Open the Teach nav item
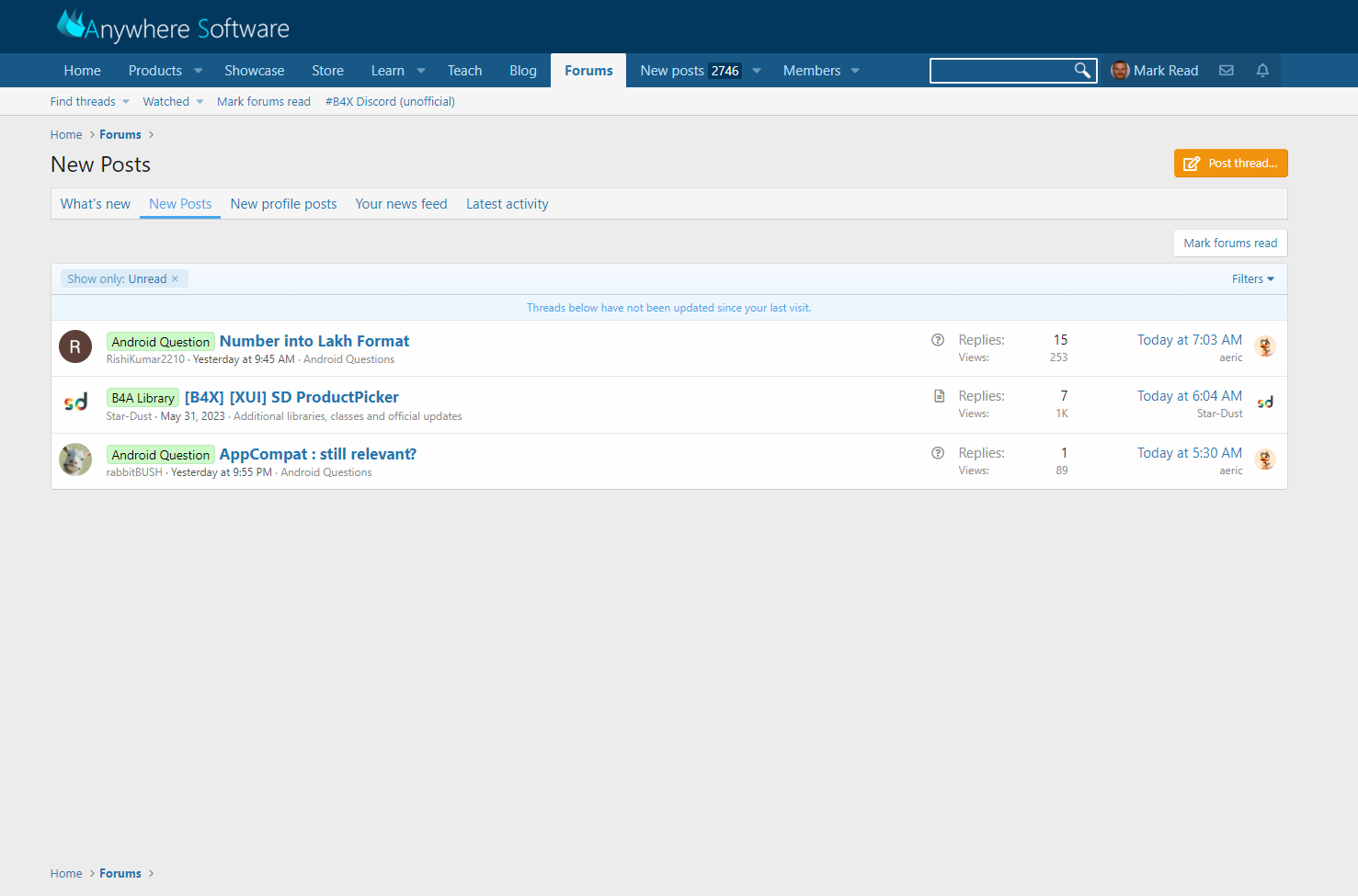Image resolution: width=1358 pixels, height=896 pixels. point(464,71)
